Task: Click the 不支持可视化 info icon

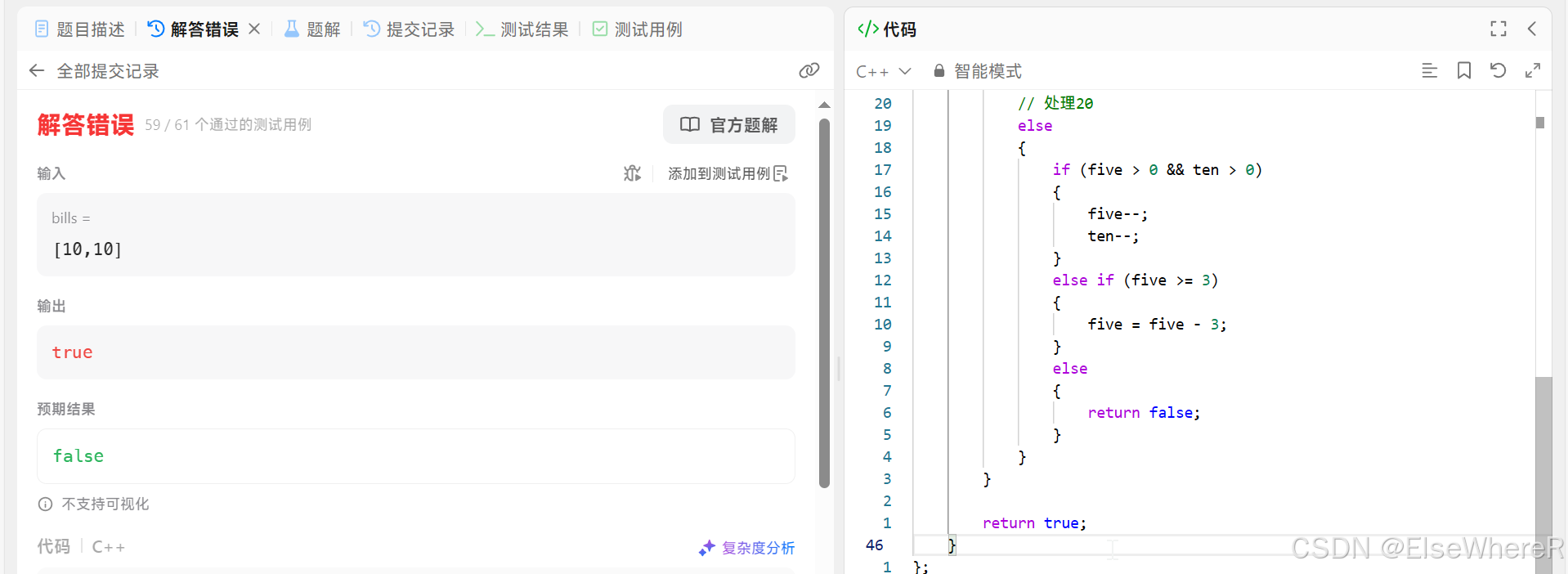Action: 45,504
